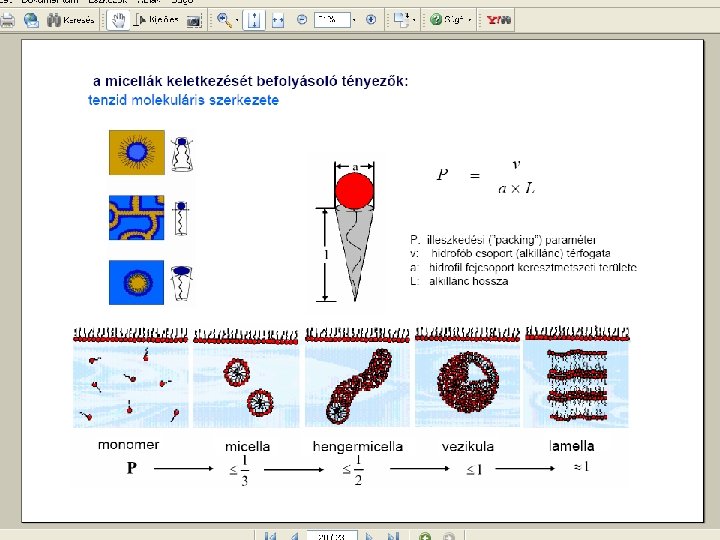Click the zoom in plus button
Screen dimensions: 720x540
371,19
